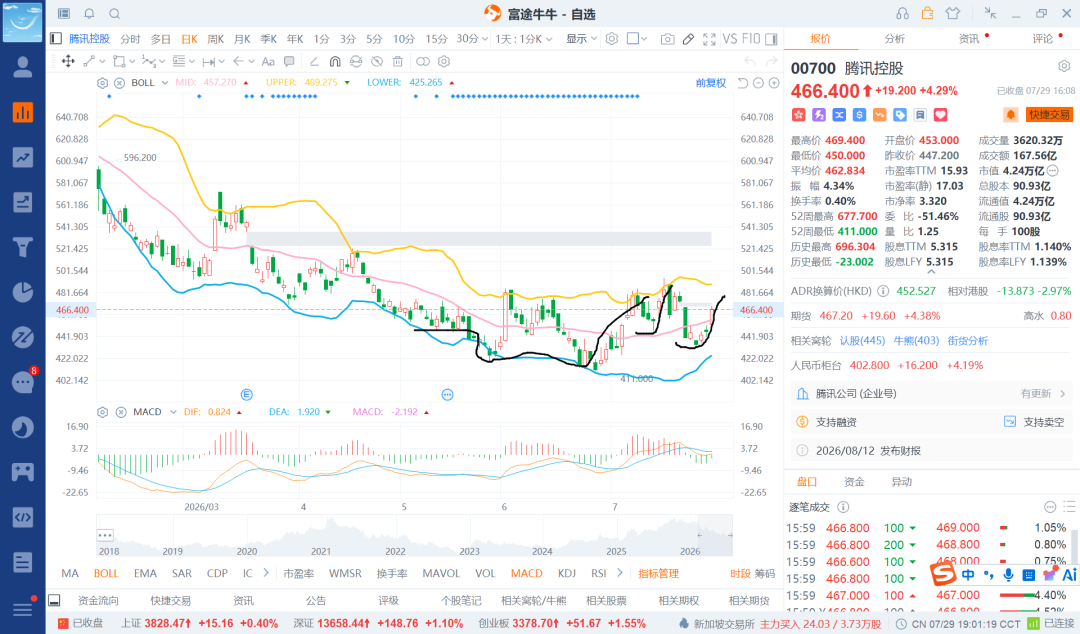Open user profile in left sidebar

(x=23, y=67)
